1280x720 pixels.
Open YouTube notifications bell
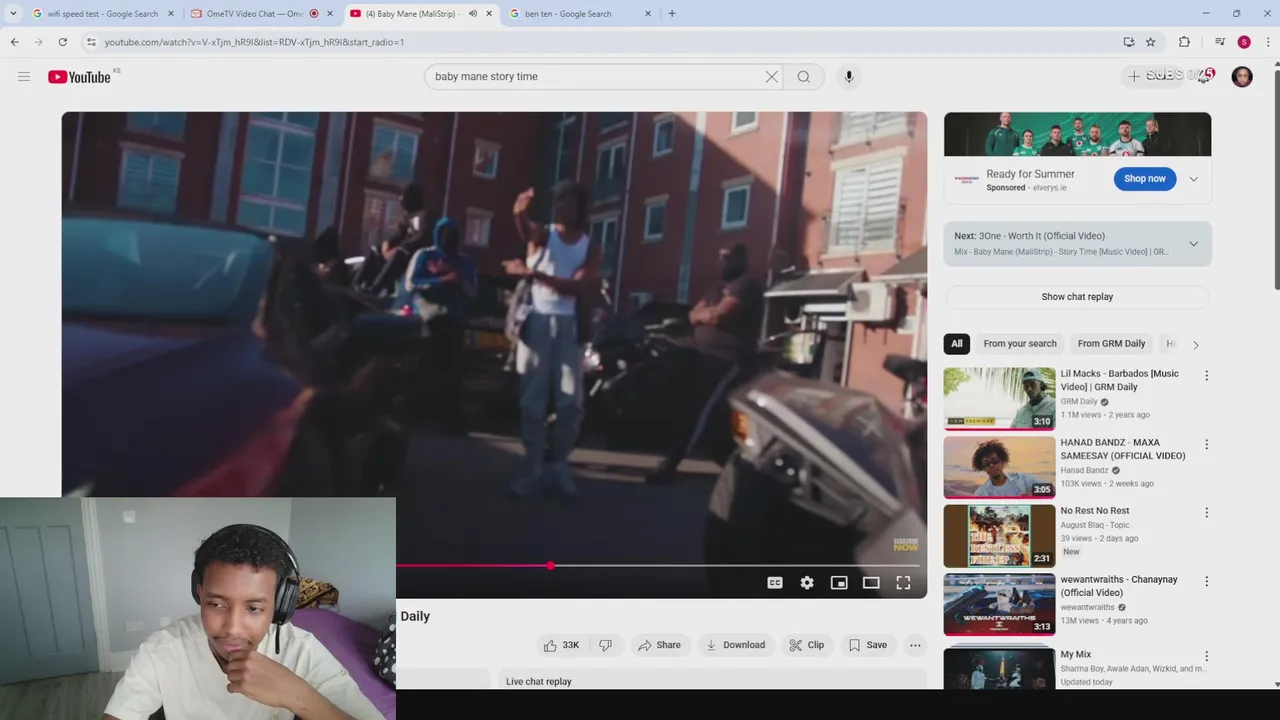1204,77
